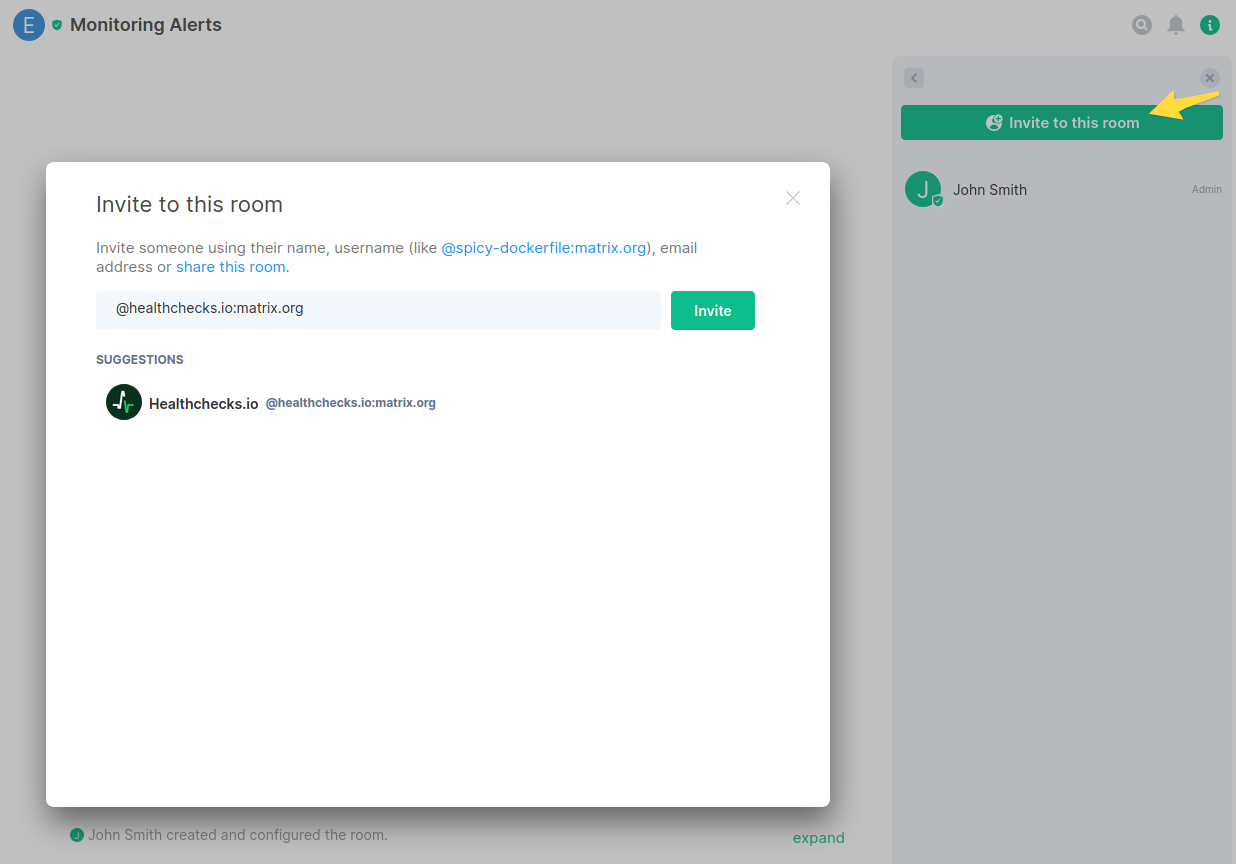Go back using the panel chevron button
Screen dimensions: 1236x864
click(914, 78)
